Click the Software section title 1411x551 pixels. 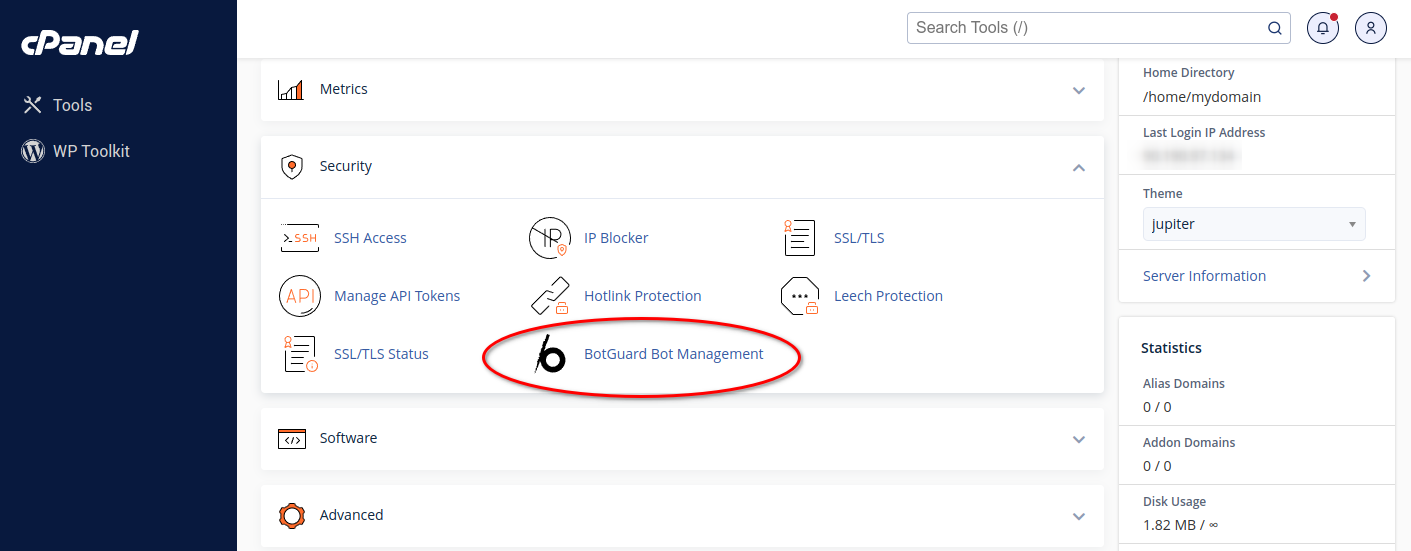point(348,438)
